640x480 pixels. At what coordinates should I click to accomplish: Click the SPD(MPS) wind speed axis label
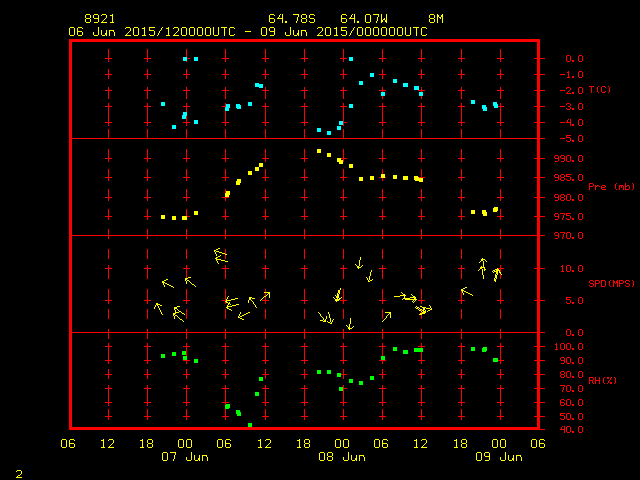click(611, 284)
